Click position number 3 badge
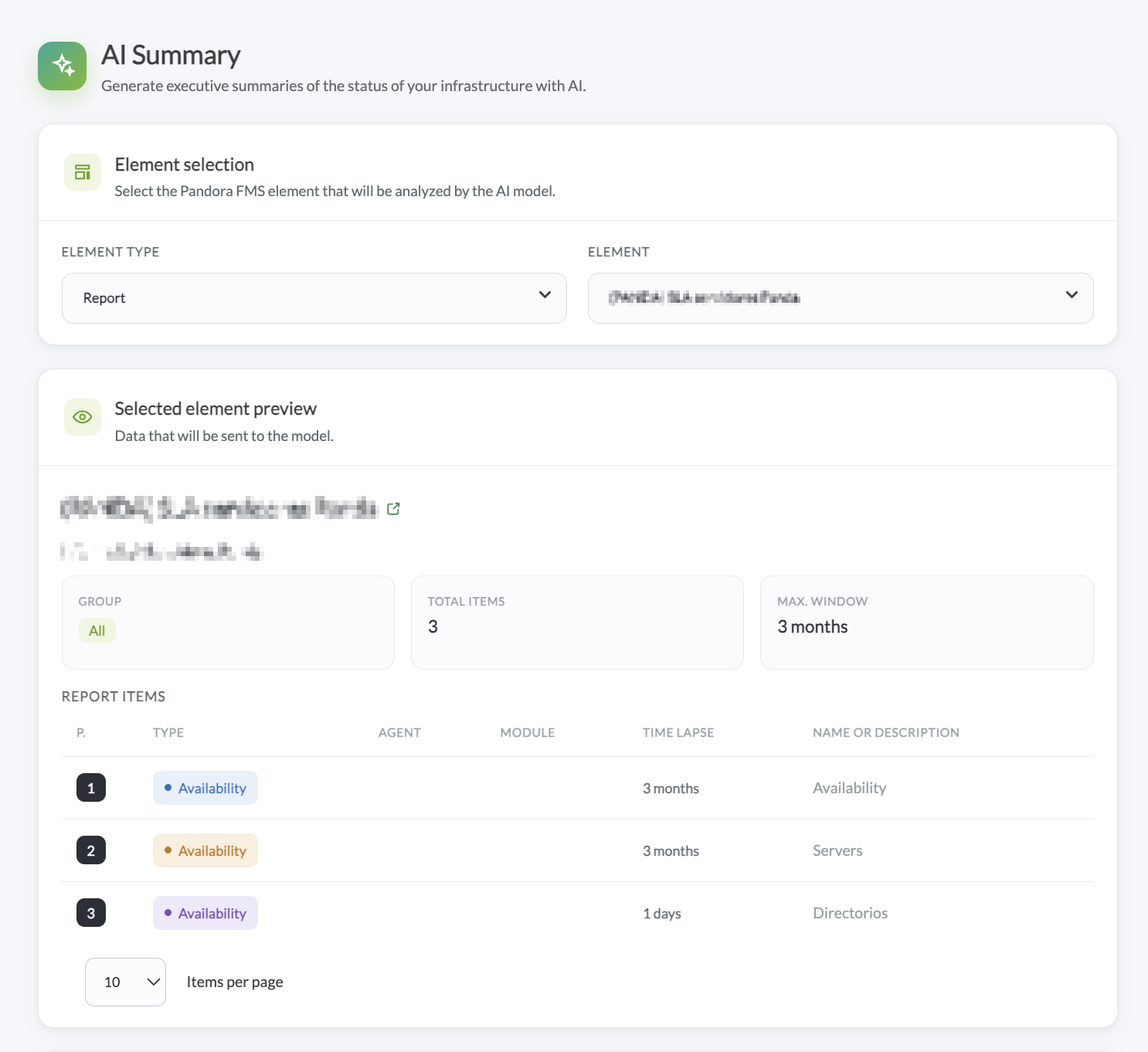This screenshot has width=1148, height=1052. tap(91, 913)
